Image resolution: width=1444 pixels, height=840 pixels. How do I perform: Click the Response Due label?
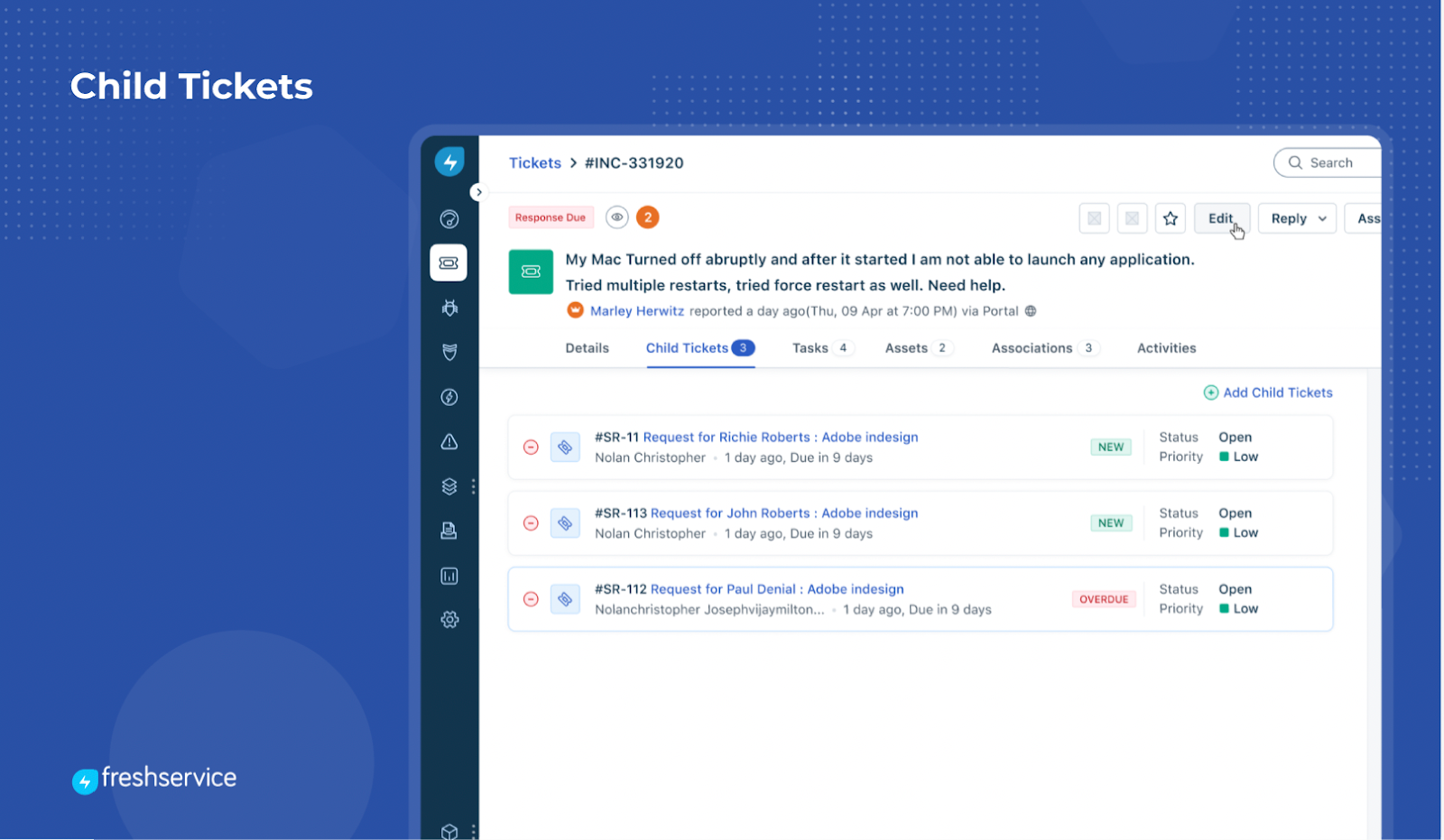(551, 217)
